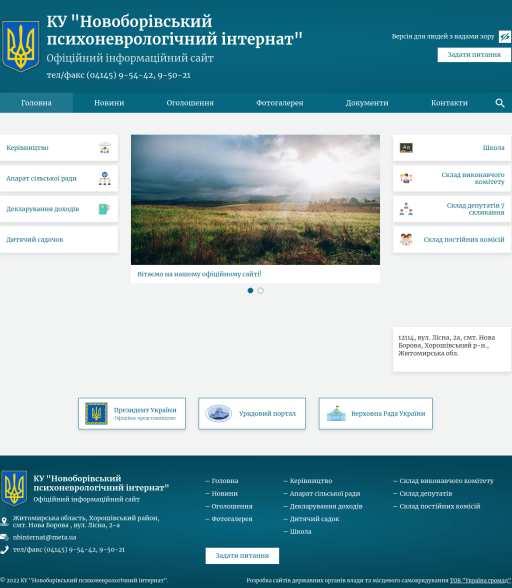Open the Новини menu item

point(109,103)
